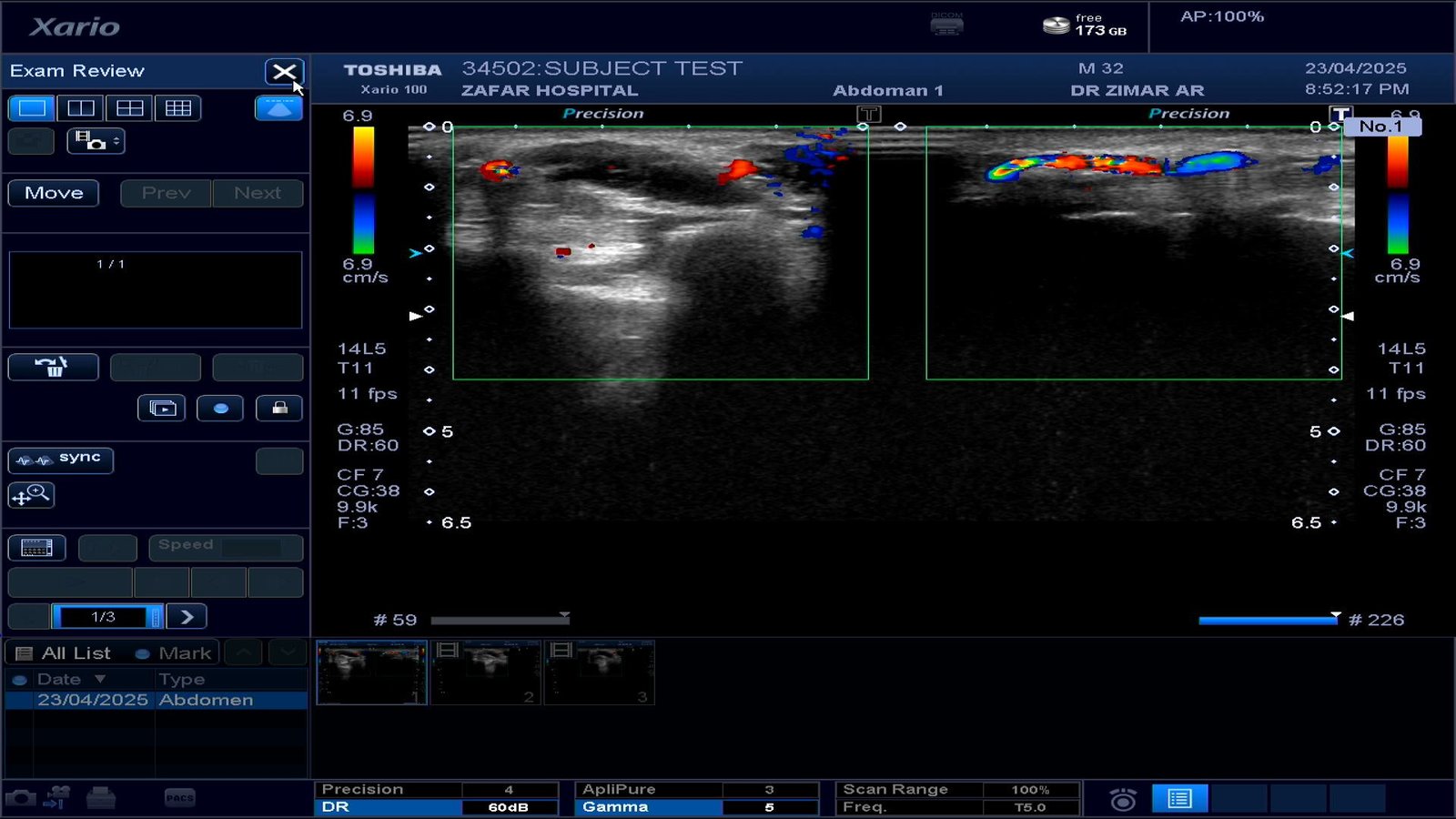
Task: Click the cine playback stack icon
Action: (161, 409)
